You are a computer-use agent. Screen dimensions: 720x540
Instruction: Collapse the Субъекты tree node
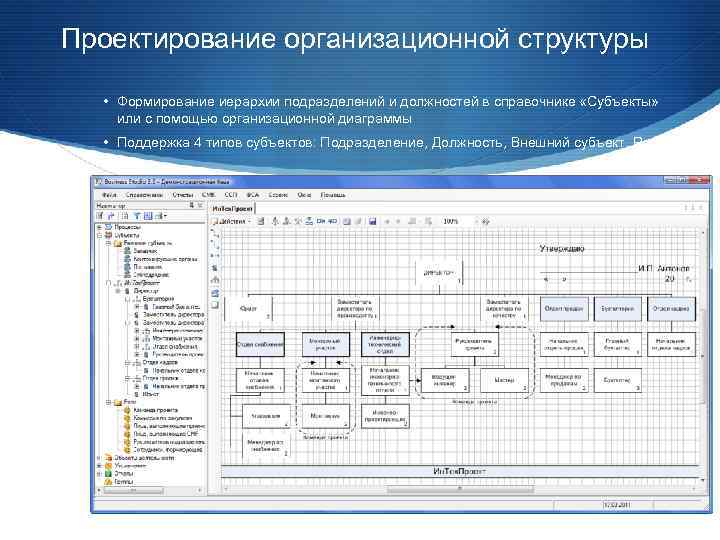coord(99,235)
